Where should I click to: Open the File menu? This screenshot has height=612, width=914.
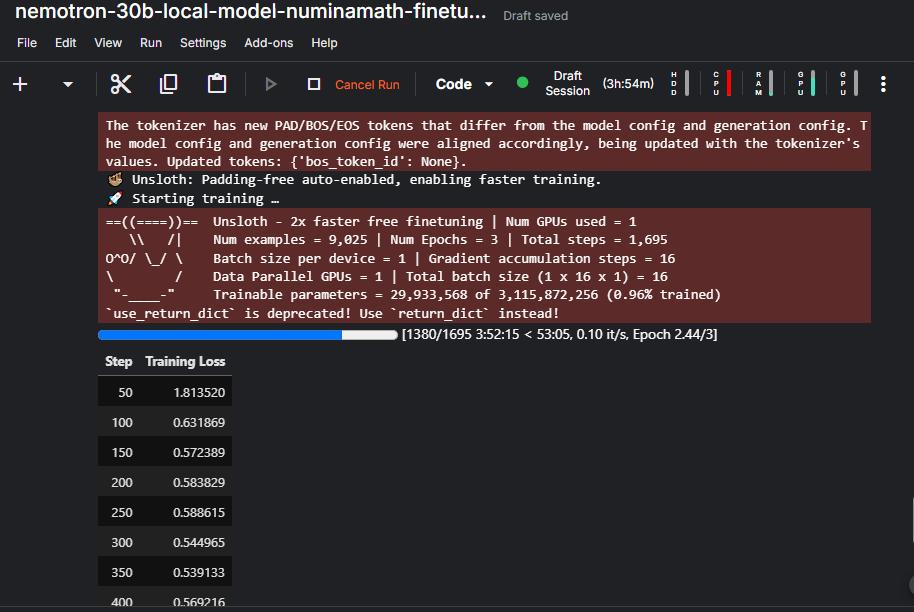27,43
